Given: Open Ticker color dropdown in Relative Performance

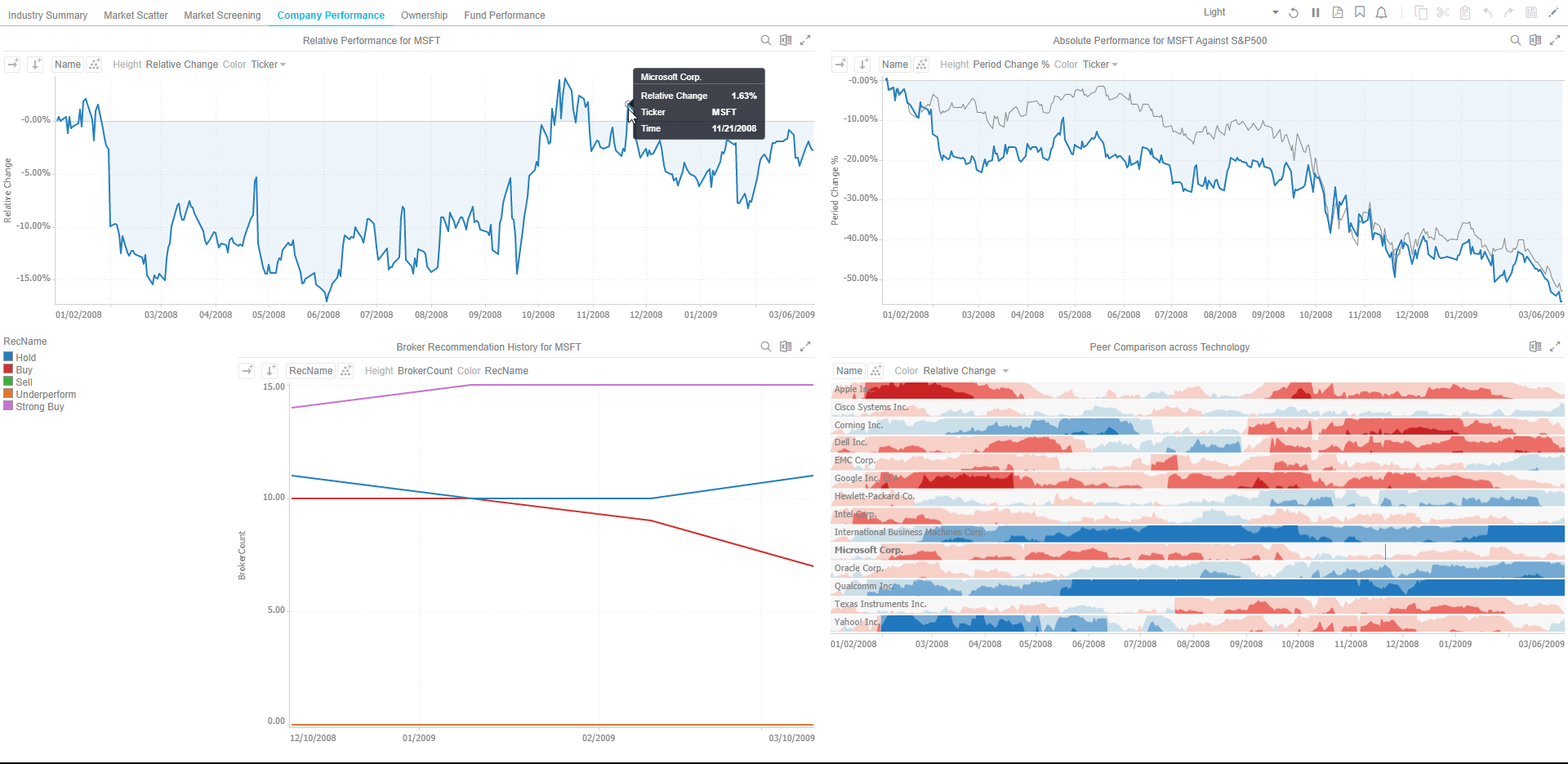Looking at the screenshot, I should click(x=269, y=65).
